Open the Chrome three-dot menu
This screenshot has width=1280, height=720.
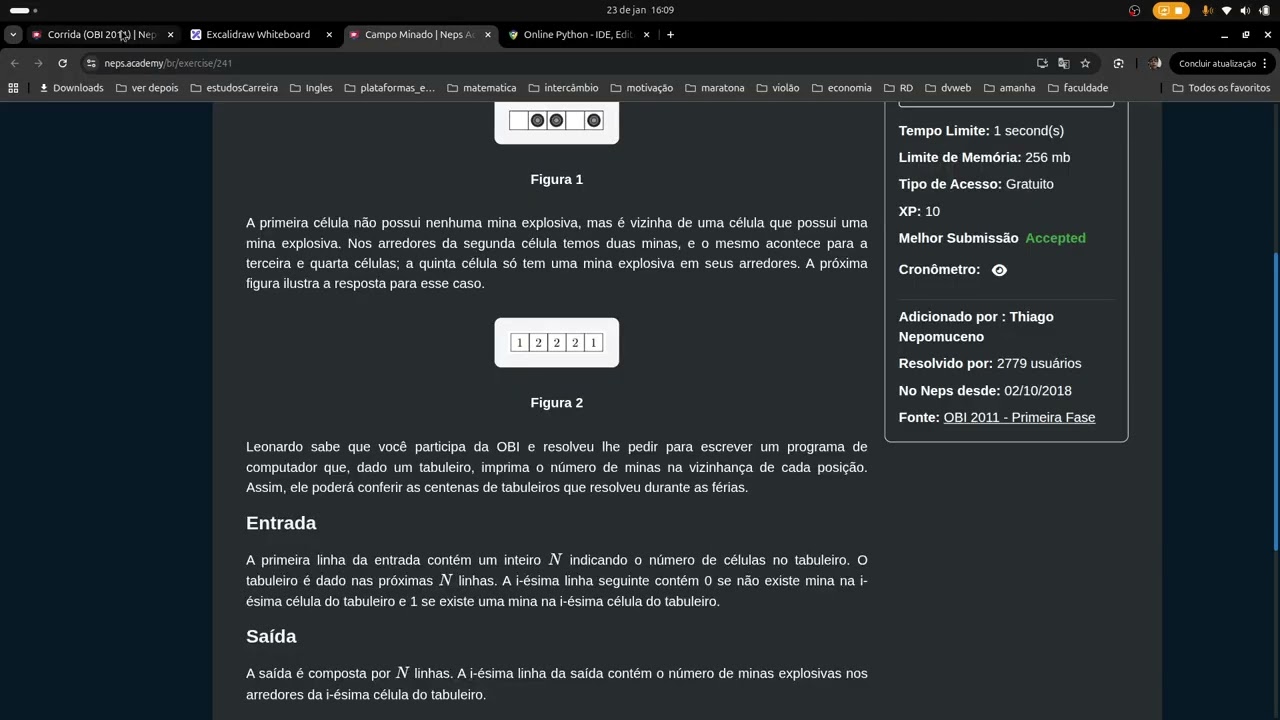1265,63
